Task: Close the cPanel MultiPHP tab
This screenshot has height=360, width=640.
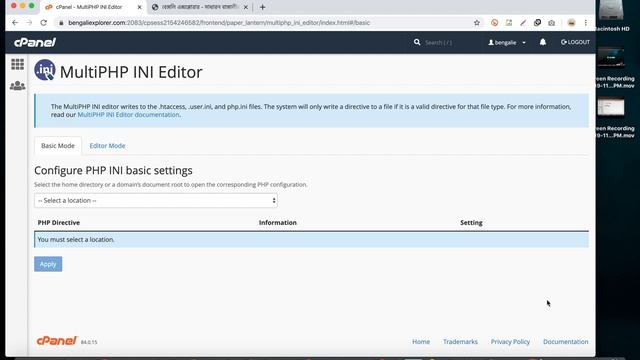Action: (139, 7)
